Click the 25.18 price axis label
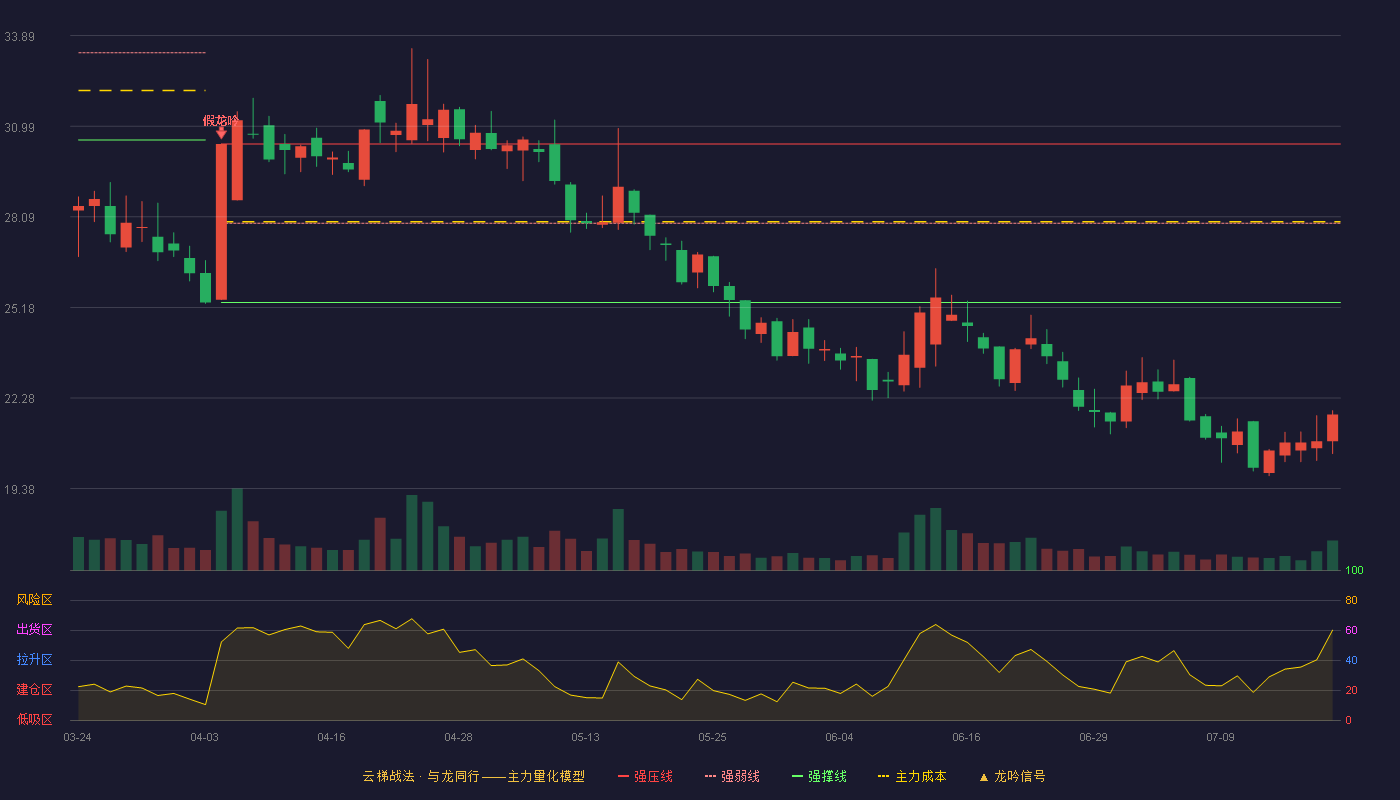1400x800 pixels. point(19,308)
